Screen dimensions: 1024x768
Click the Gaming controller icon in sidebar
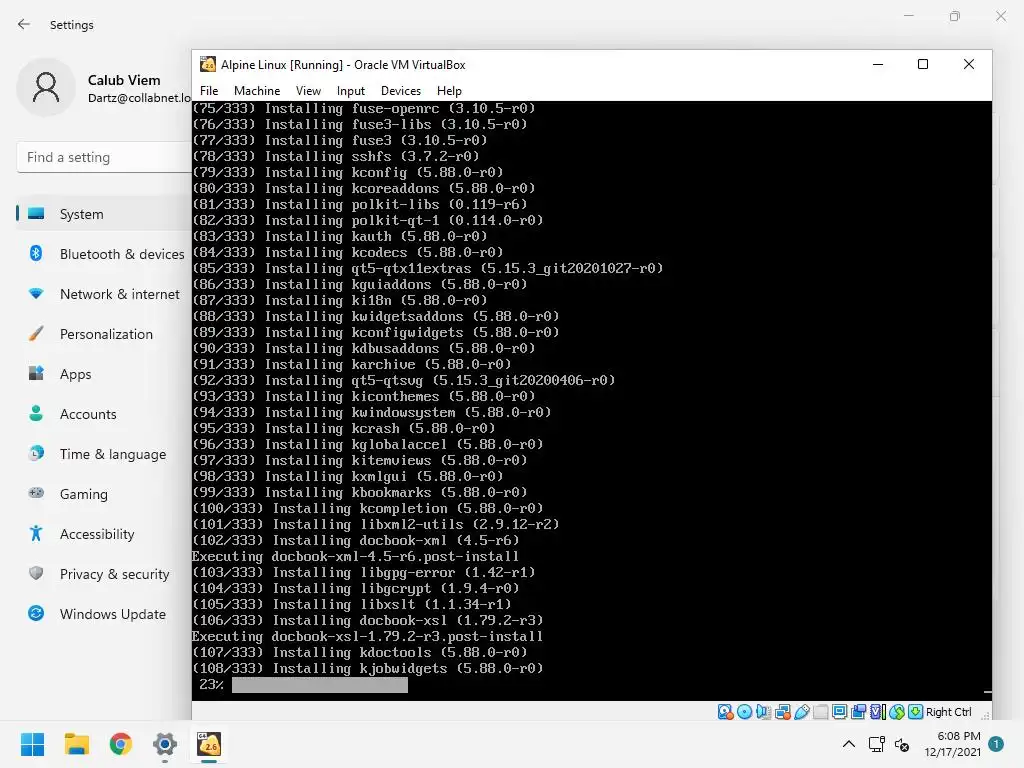pos(36,492)
